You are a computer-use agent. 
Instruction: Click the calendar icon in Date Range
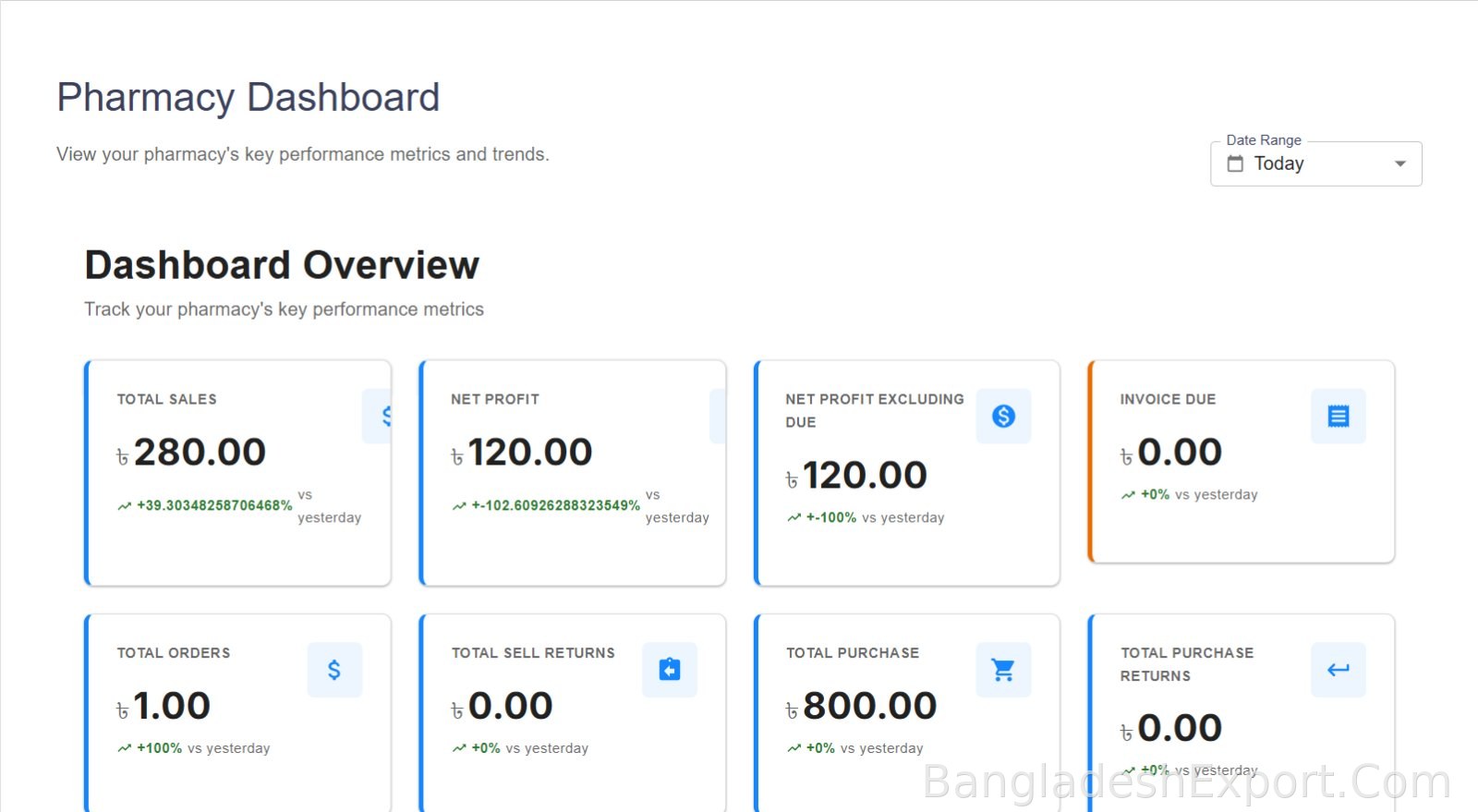pos(1235,164)
